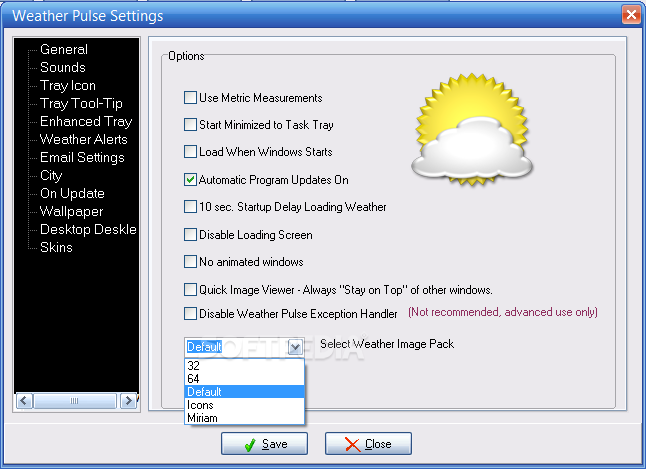Uncheck Automatic Program Updates On

[x=190, y=180]
